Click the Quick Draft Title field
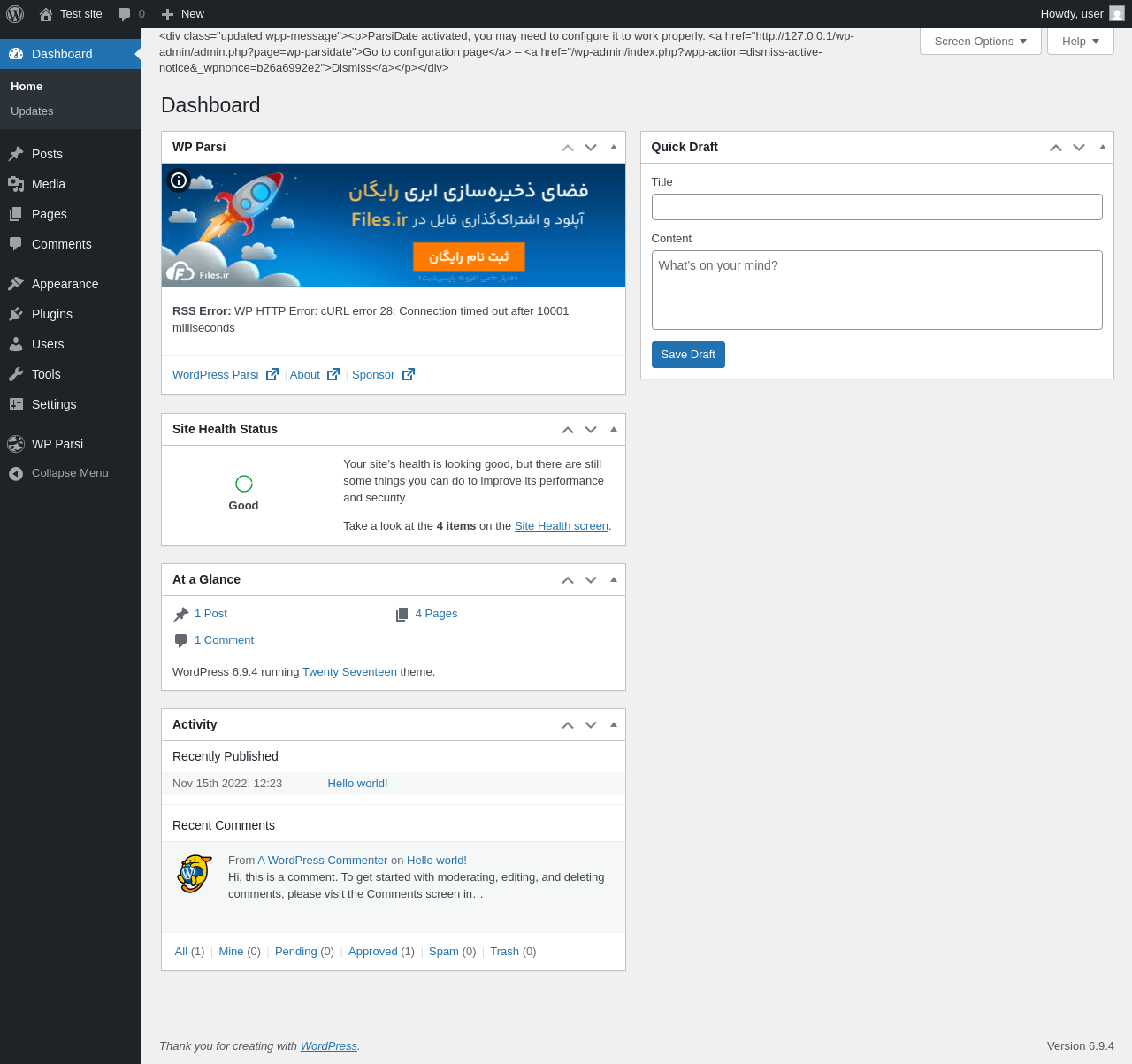Screen dimensions: 1132x1064 coord(877,207)
